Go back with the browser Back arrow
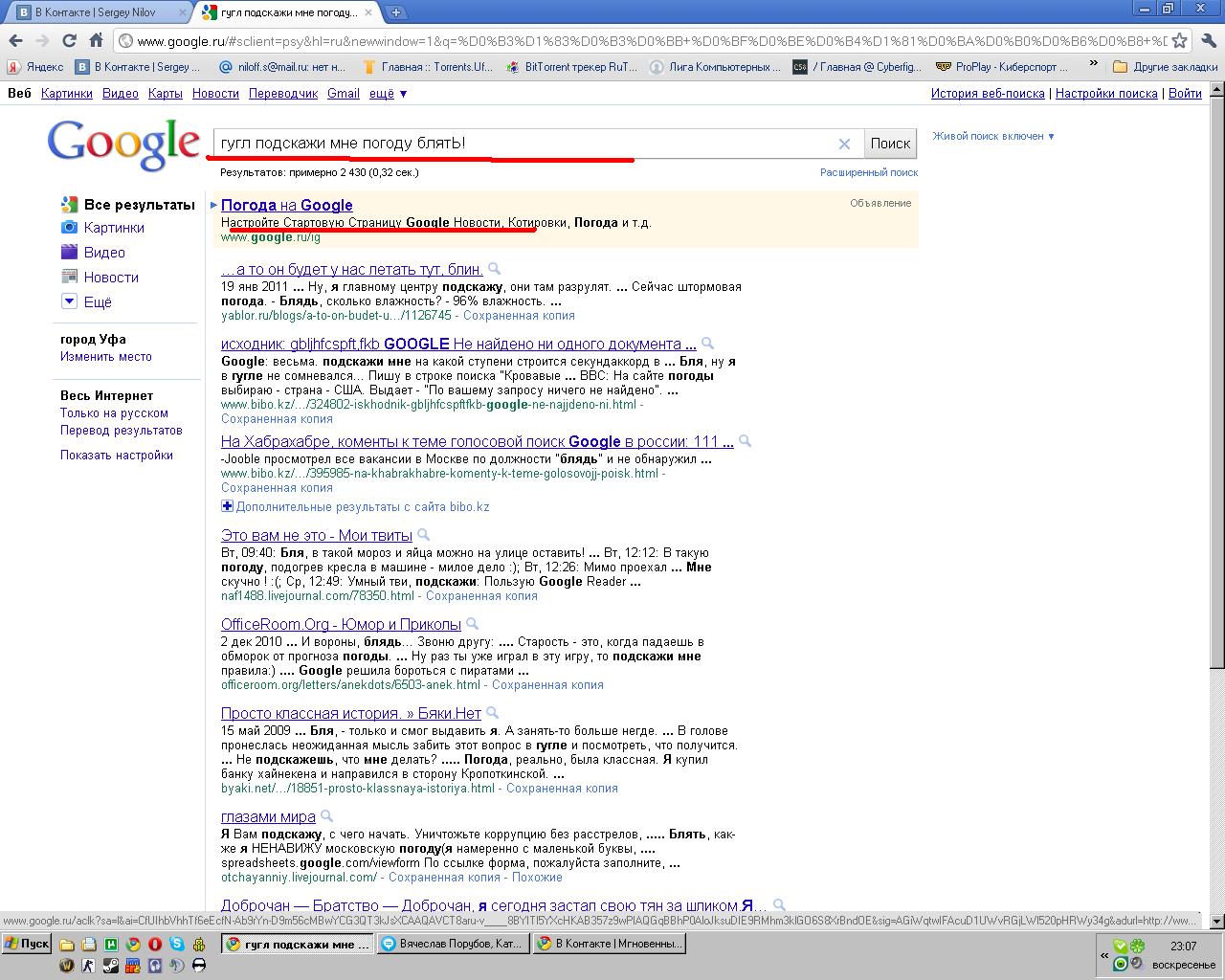The width and height of the screenshot is (1225, 980). coord(14,40)
